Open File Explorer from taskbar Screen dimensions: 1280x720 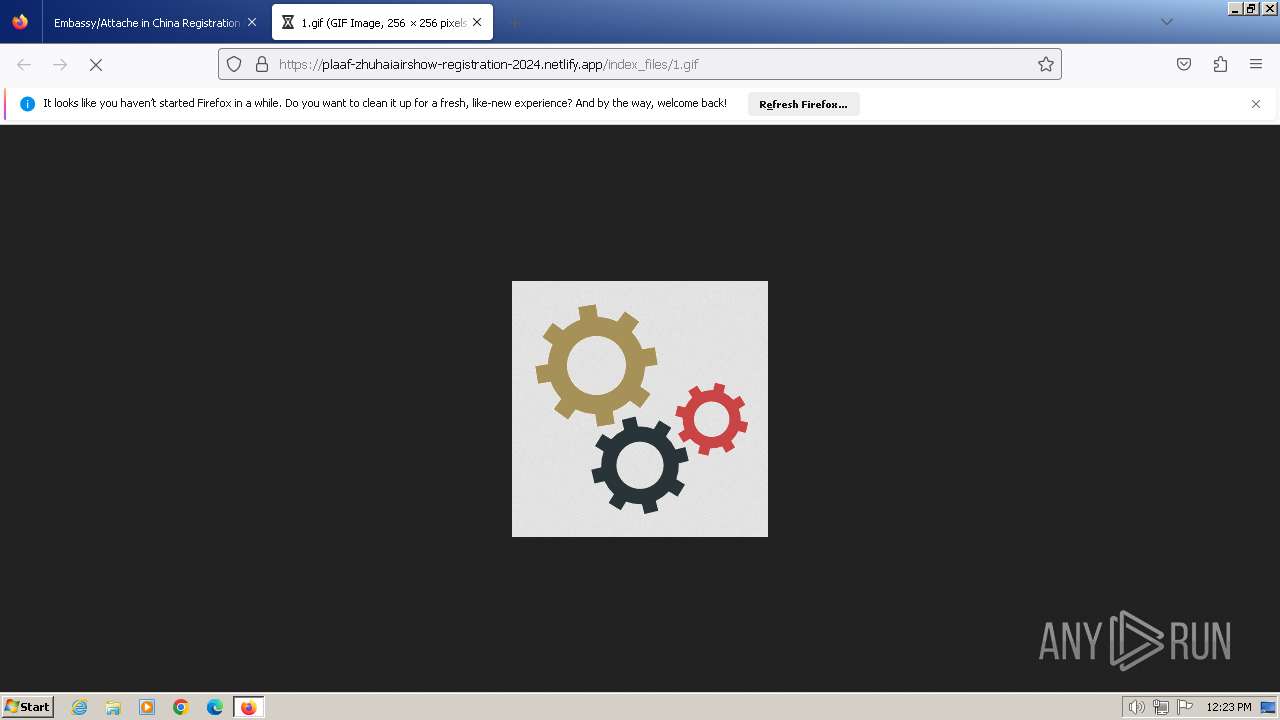(x=113, y=707)
